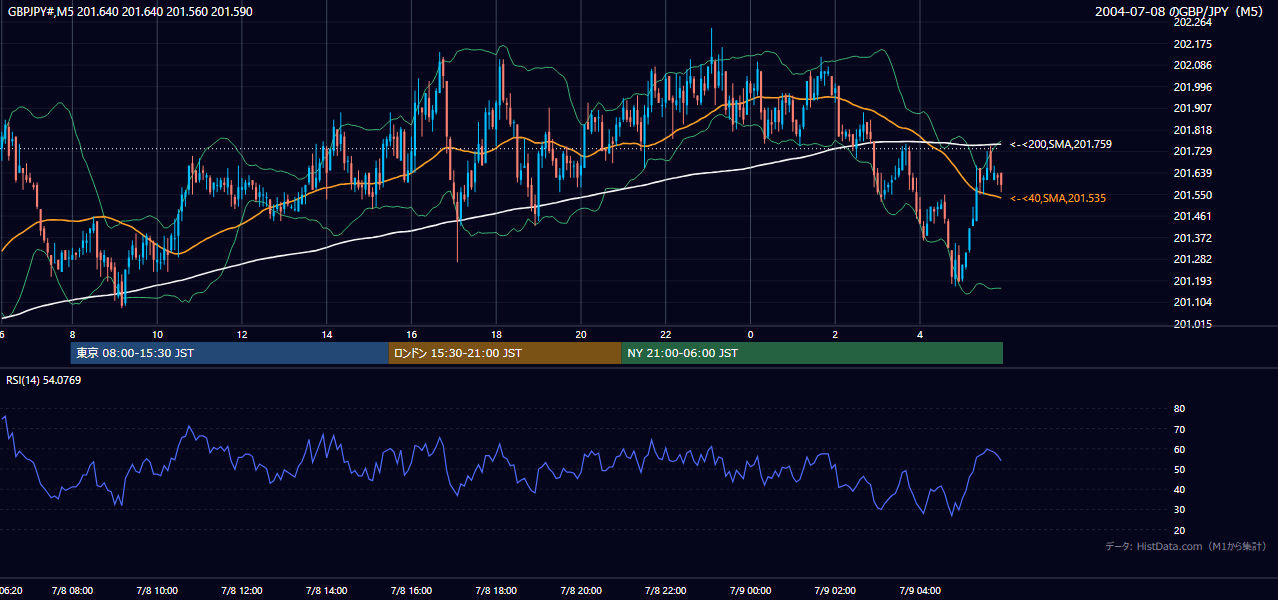Click RSI scale value 50
Image resolution: width=1278 pixels, height=600 pixels.
1179,470
